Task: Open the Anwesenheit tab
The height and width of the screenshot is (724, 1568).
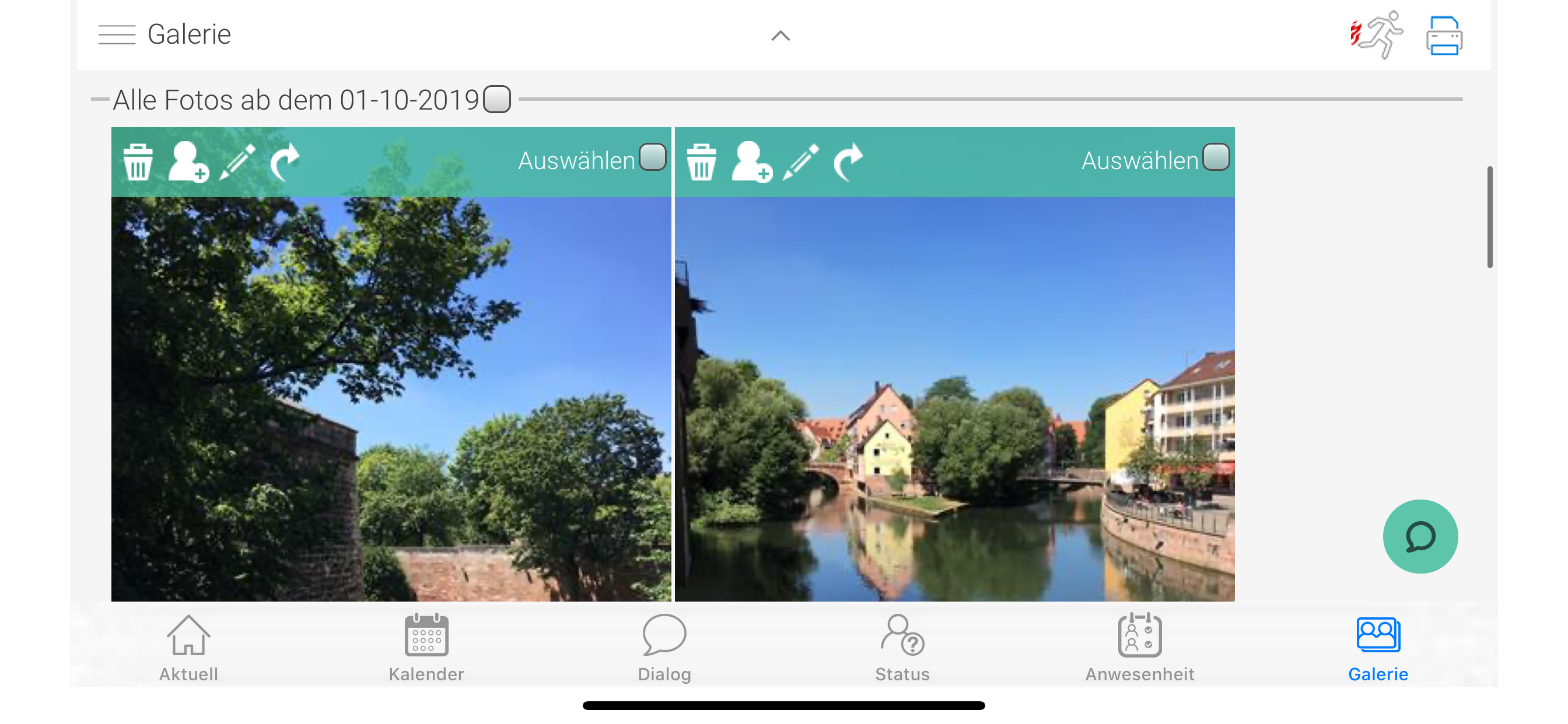Action: 1139,648
